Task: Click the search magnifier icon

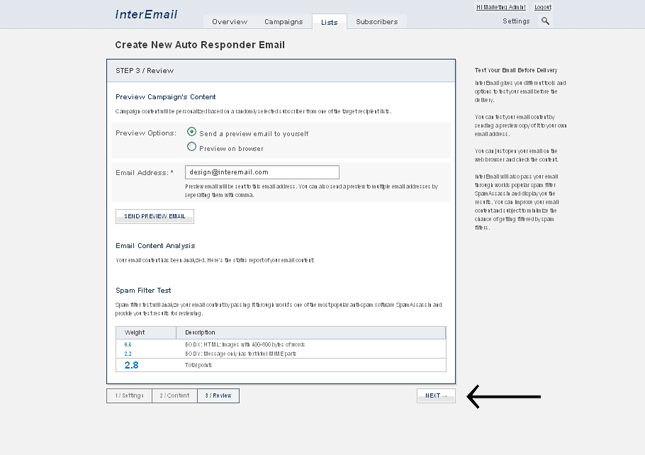Action: tap(545, 21)
